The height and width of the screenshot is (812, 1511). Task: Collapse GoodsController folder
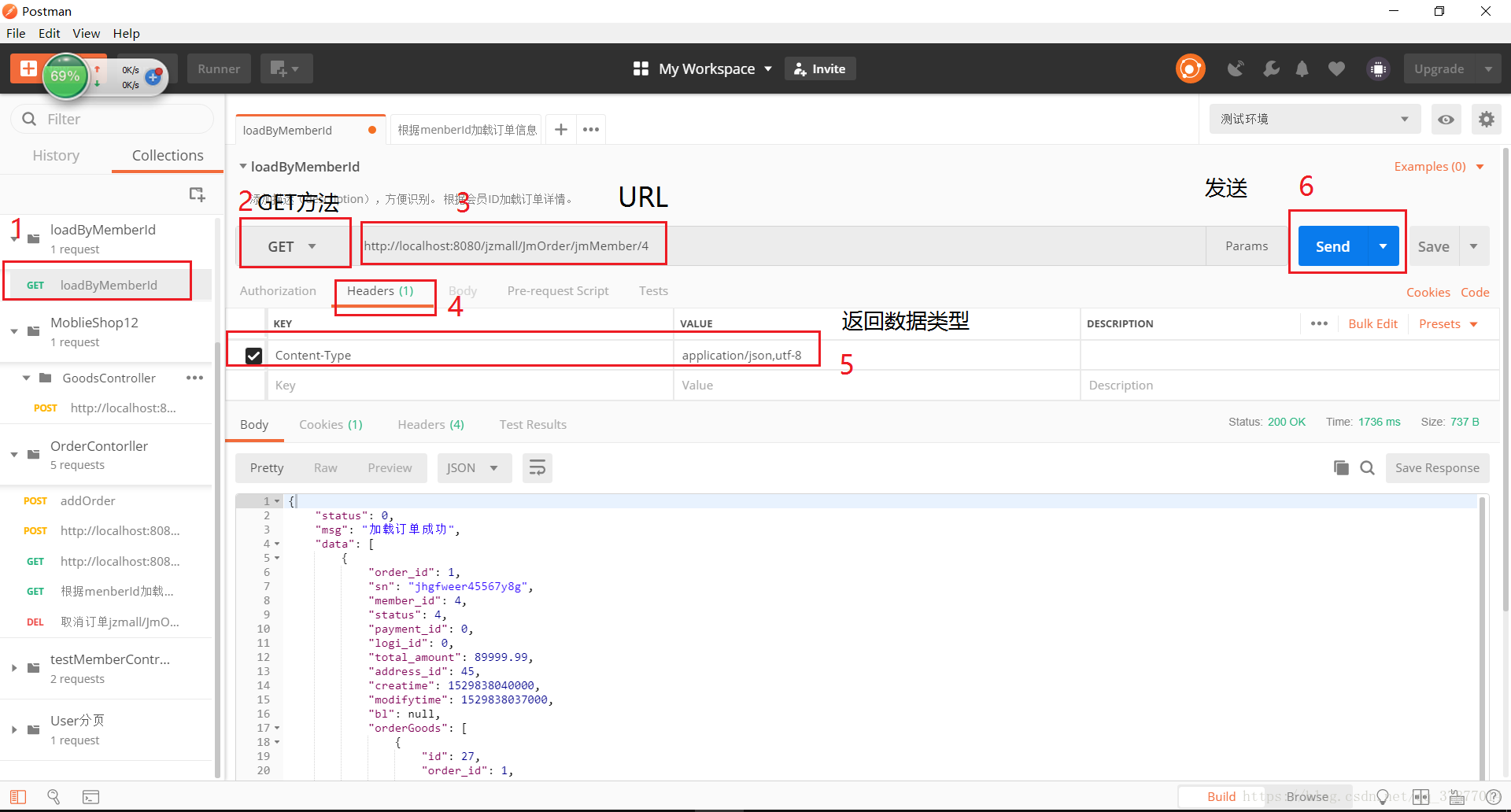[x=26, y=378]
